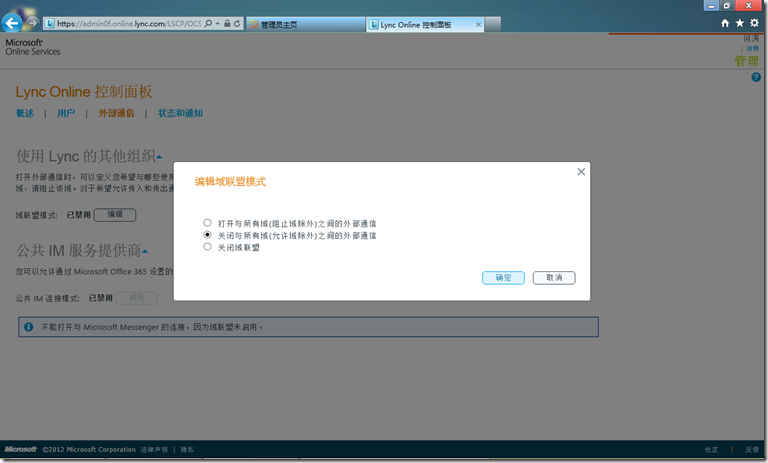The image size is (768, 463).
Task: Click the browser forward arrow button
Action: [32, 23]
